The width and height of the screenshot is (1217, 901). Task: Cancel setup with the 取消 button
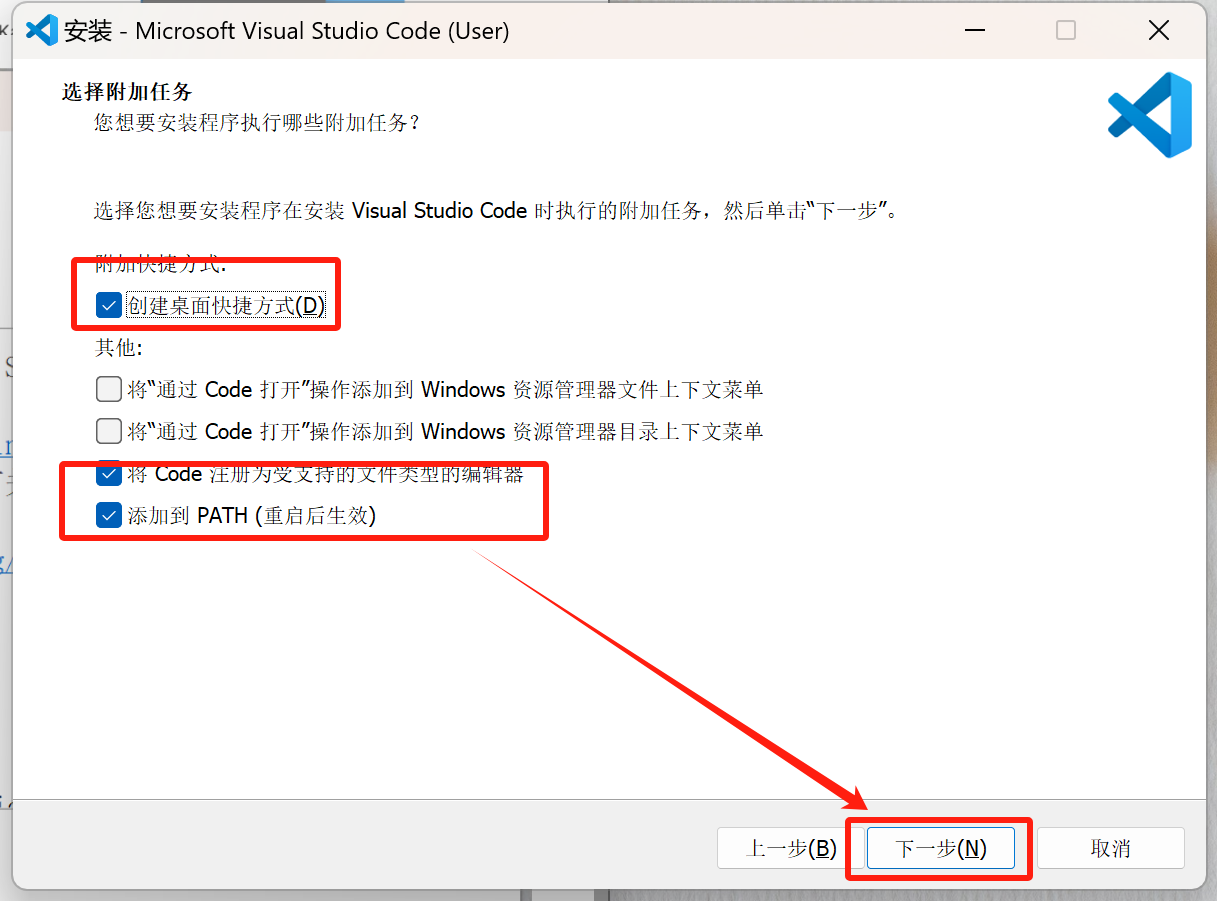tap(1110, 849)
